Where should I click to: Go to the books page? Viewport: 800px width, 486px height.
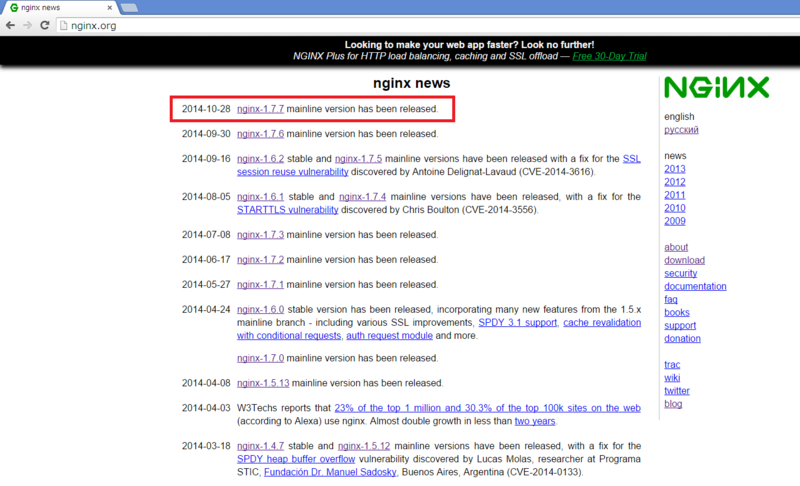tap(677, 313)
